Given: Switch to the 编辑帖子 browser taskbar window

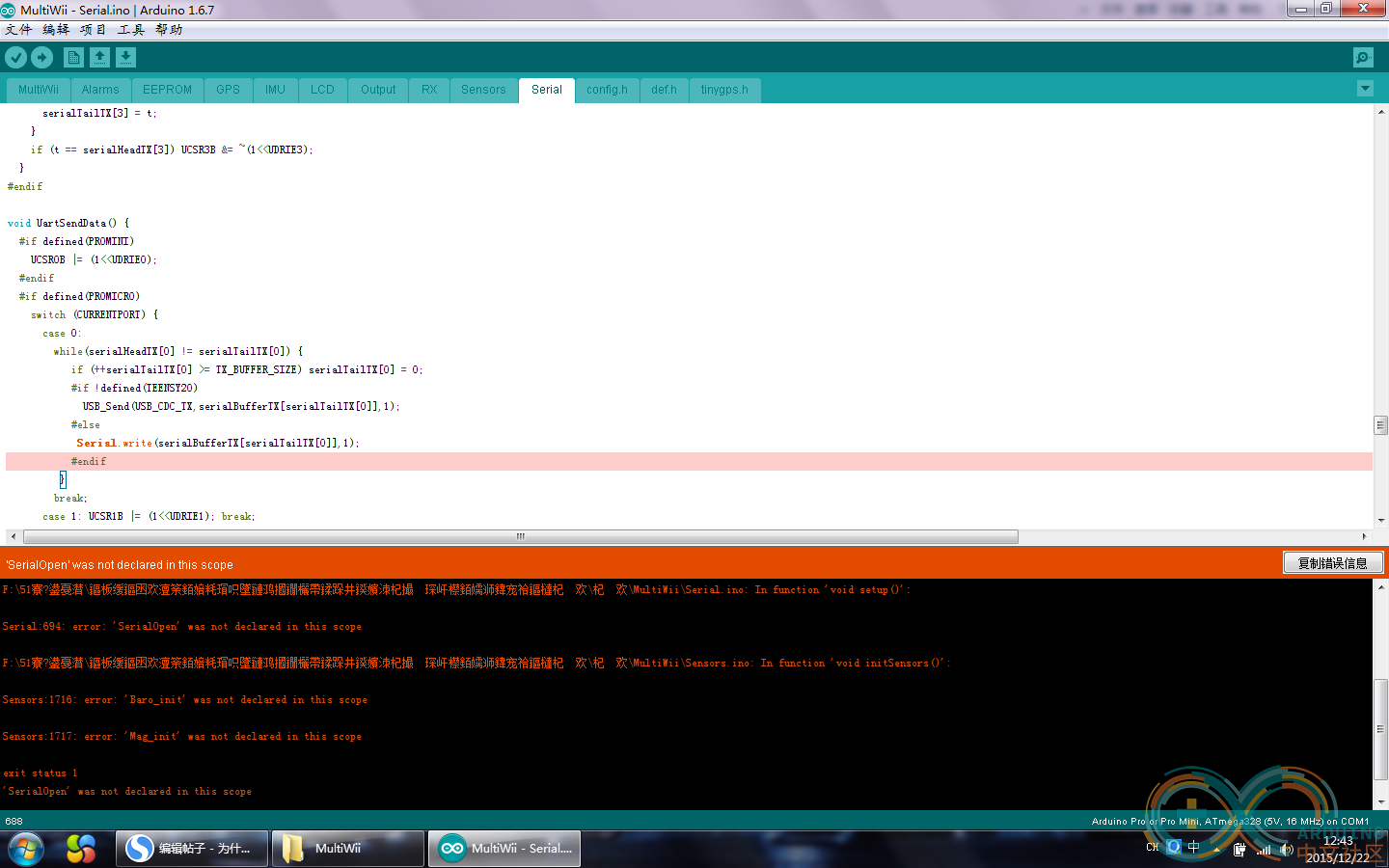Looking at the screenshot, I should 192,849.
